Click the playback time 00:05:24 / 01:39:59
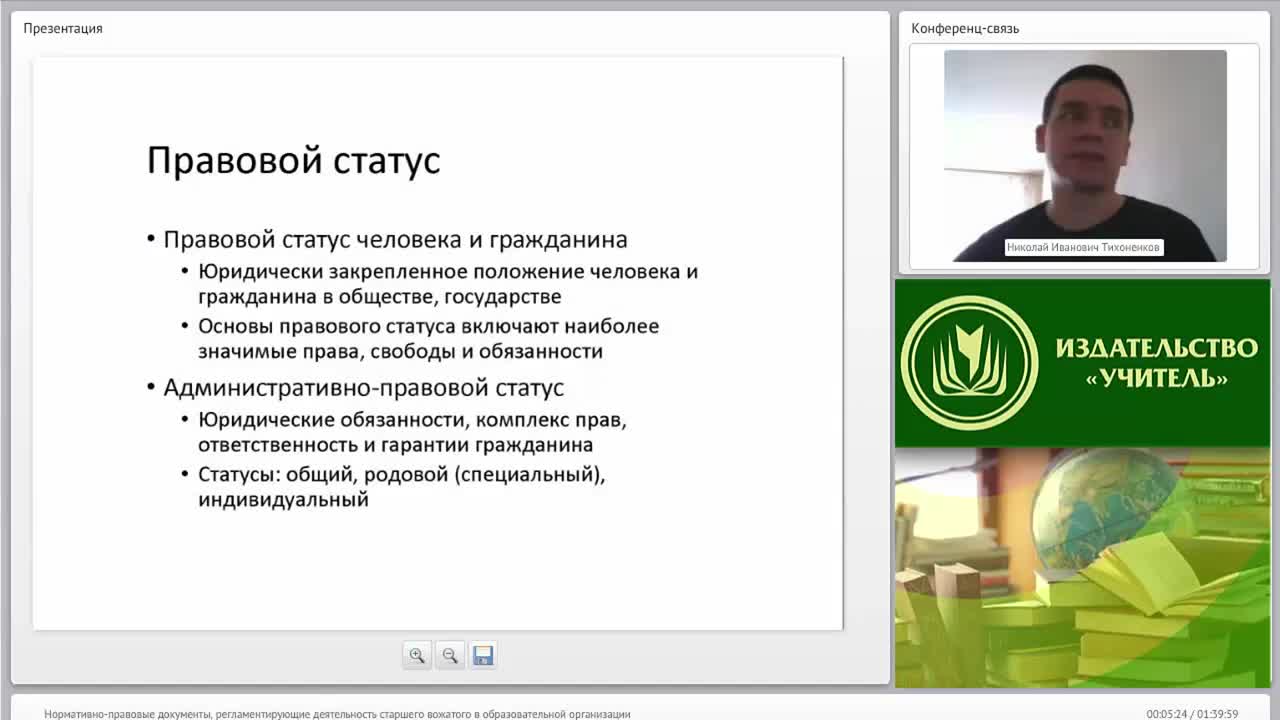1280x720 pixels. tap(1192, 714)
